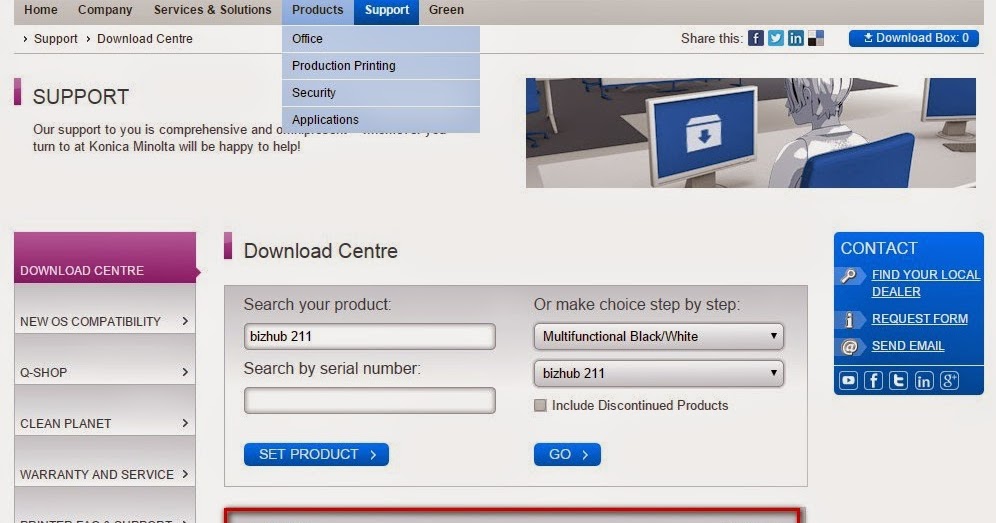Share page on LinkedIn icon
This screenshot has height=523, width=996.
click(795, 38)
